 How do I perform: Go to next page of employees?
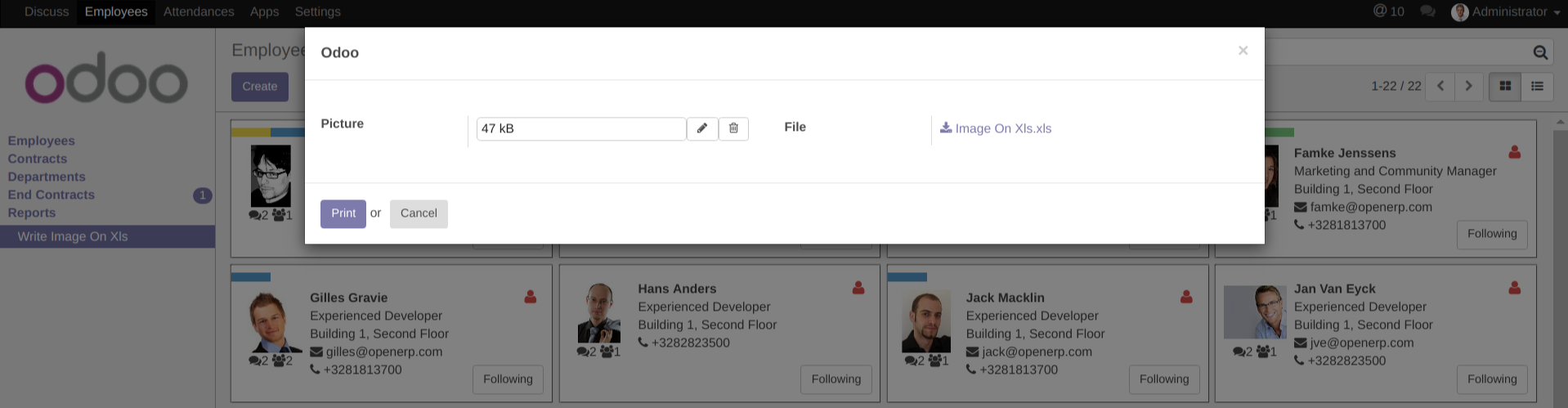(x=1468, y=86)
